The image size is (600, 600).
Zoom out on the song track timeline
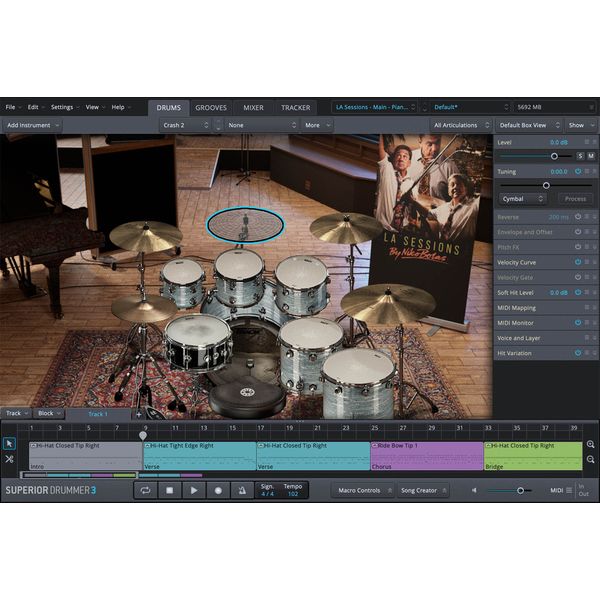590,459
